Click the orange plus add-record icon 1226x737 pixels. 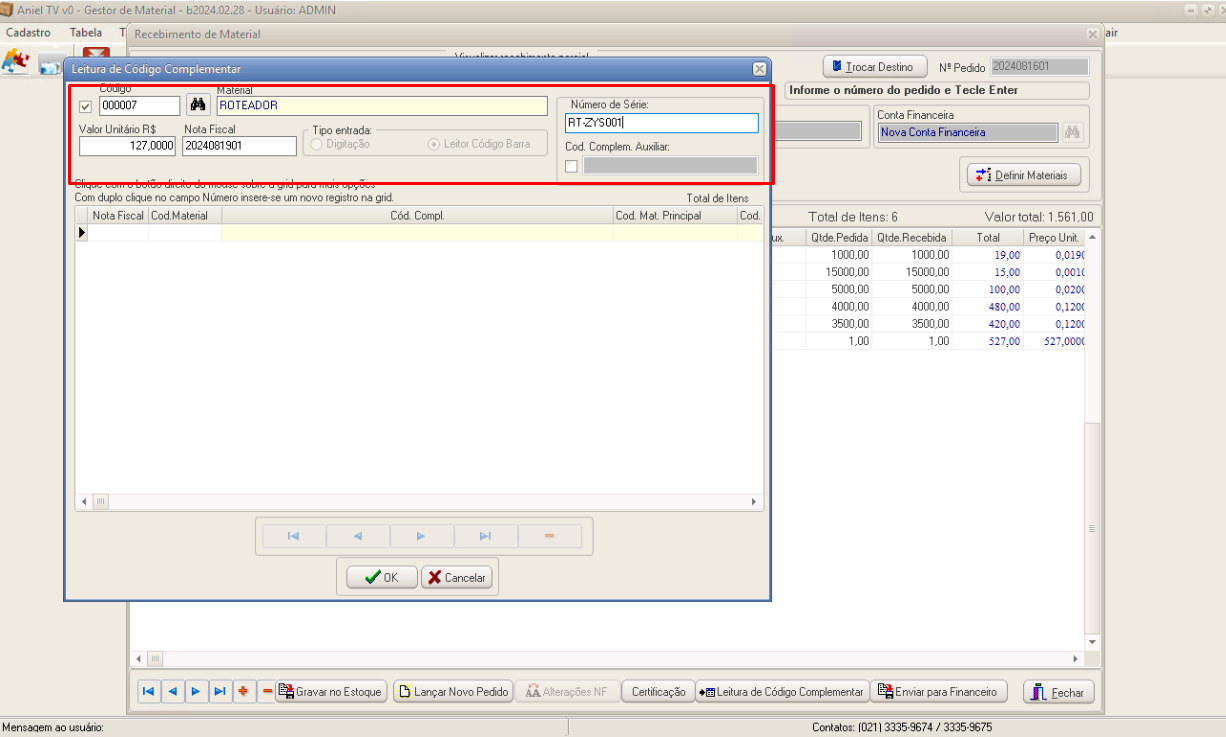(243, 691)
